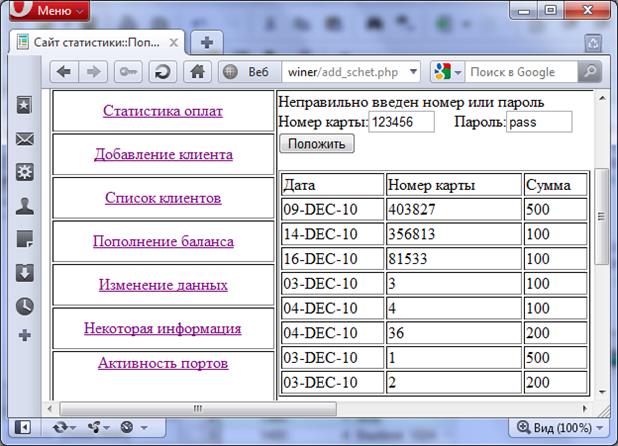Screen dimensions: 618x446
Task: Open the Downloads panel in sidebar
Action: pos(25,273)
